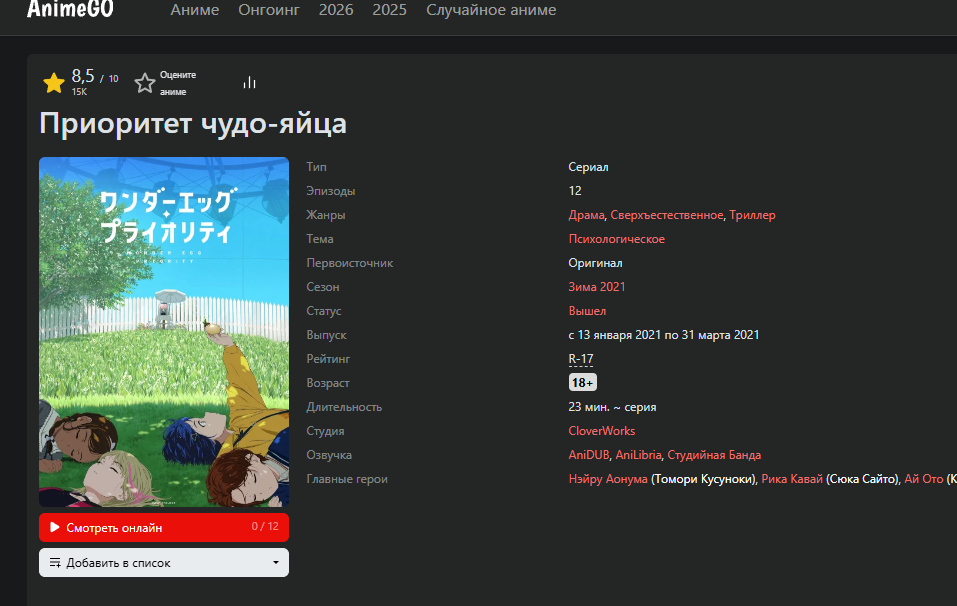Click the title Приоритет чудо-яйца

[x=193, y=124]
